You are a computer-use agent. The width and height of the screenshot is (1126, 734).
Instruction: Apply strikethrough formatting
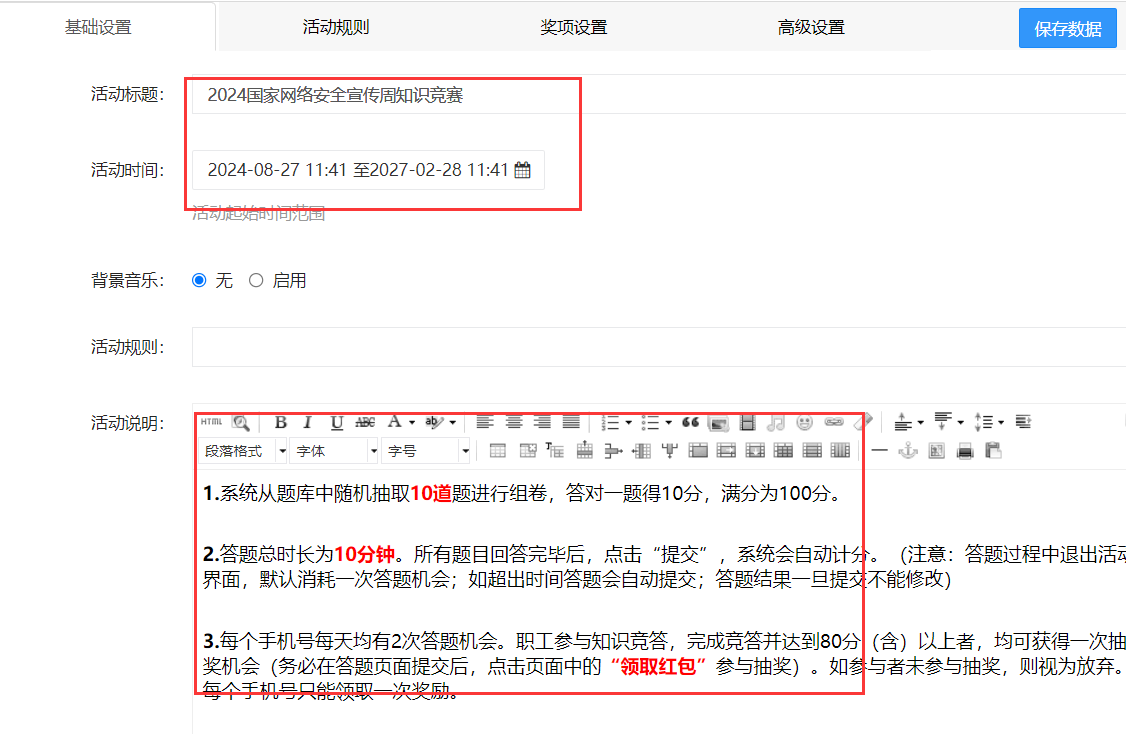tap(366, 422)
